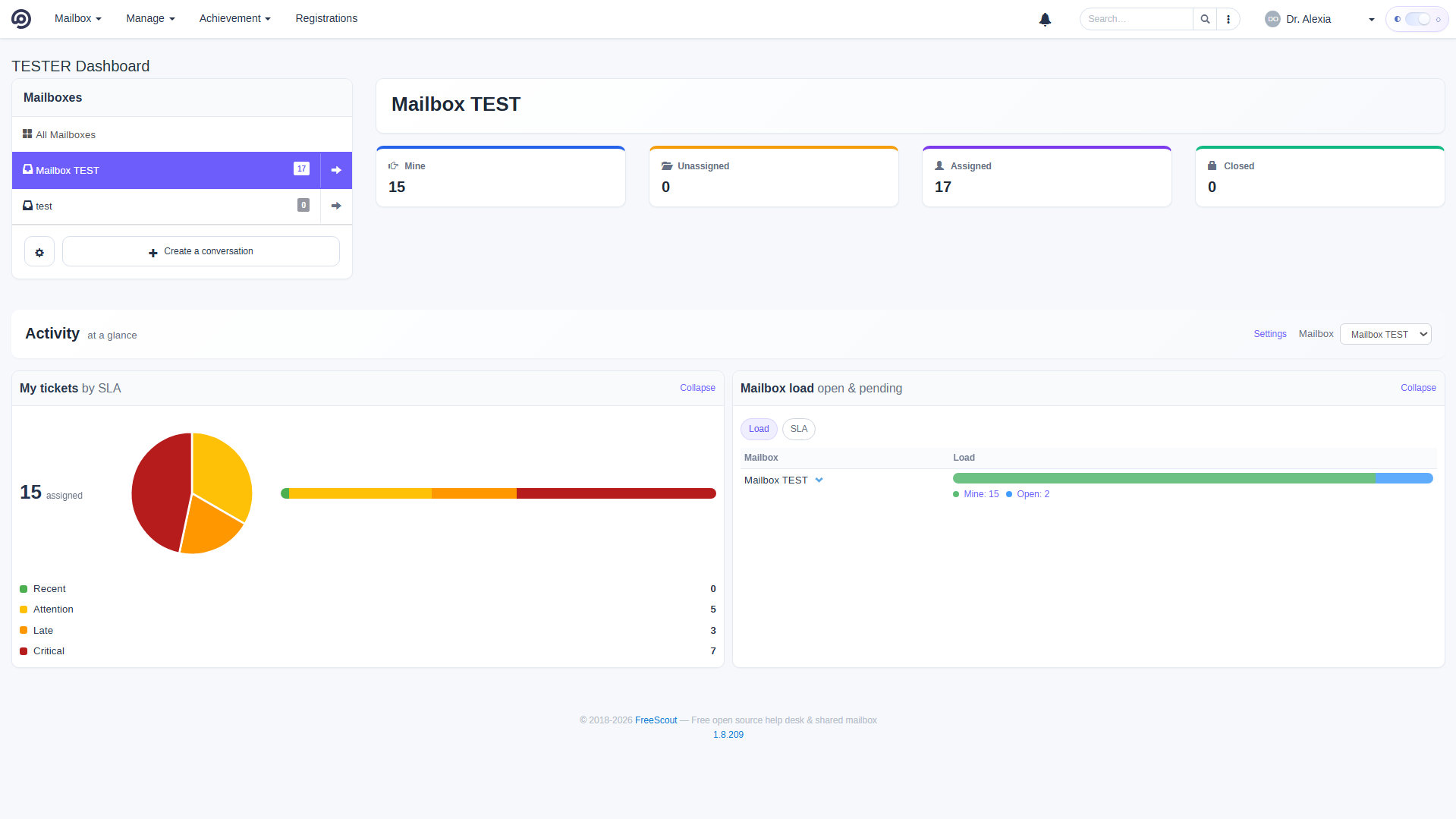Open the Closed 0 card
1456x819 pixels.
pyautogui.click(x=1320, y=176)
